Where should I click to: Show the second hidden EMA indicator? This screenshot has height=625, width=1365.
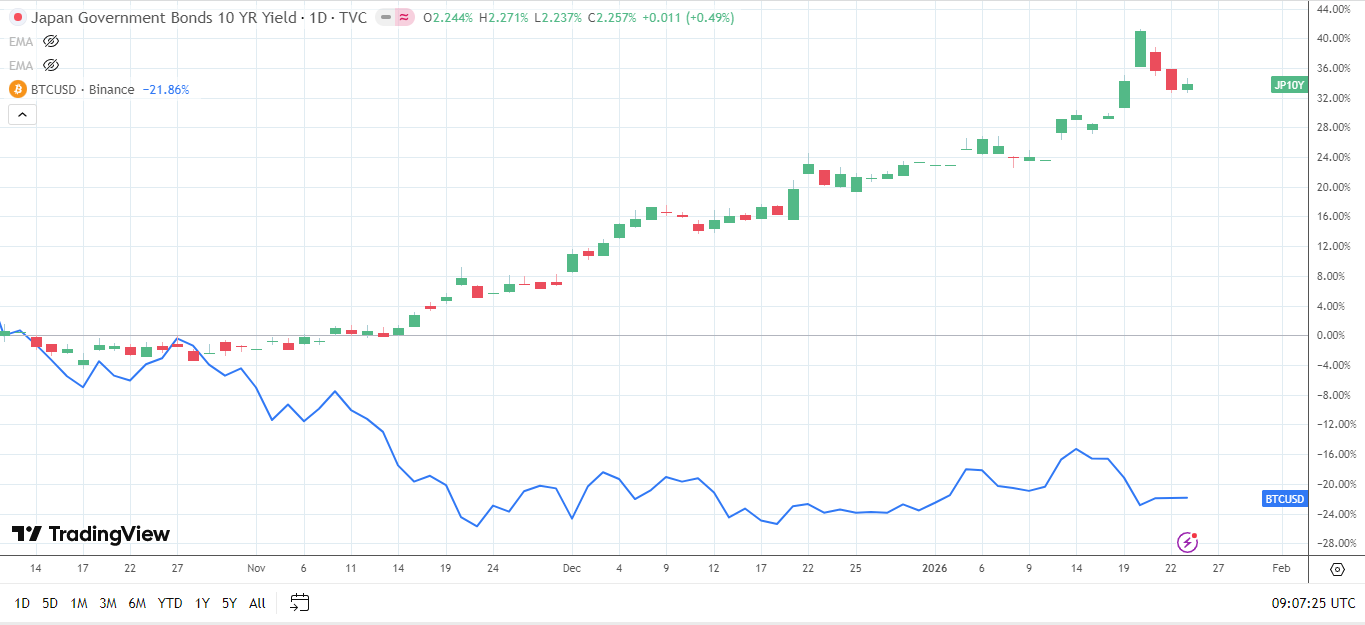(51, 65)
